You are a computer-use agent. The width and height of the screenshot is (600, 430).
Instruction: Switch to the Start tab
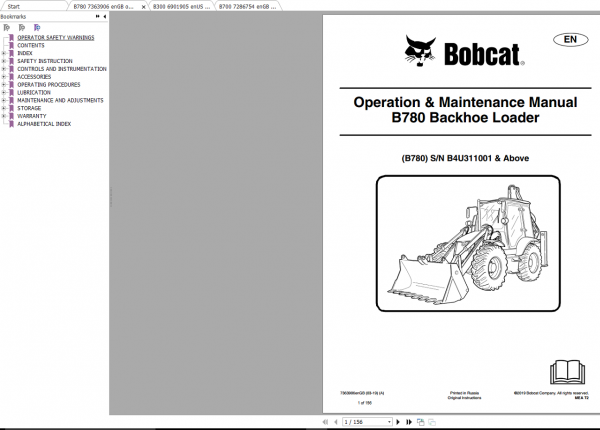[x=13, y=7]
